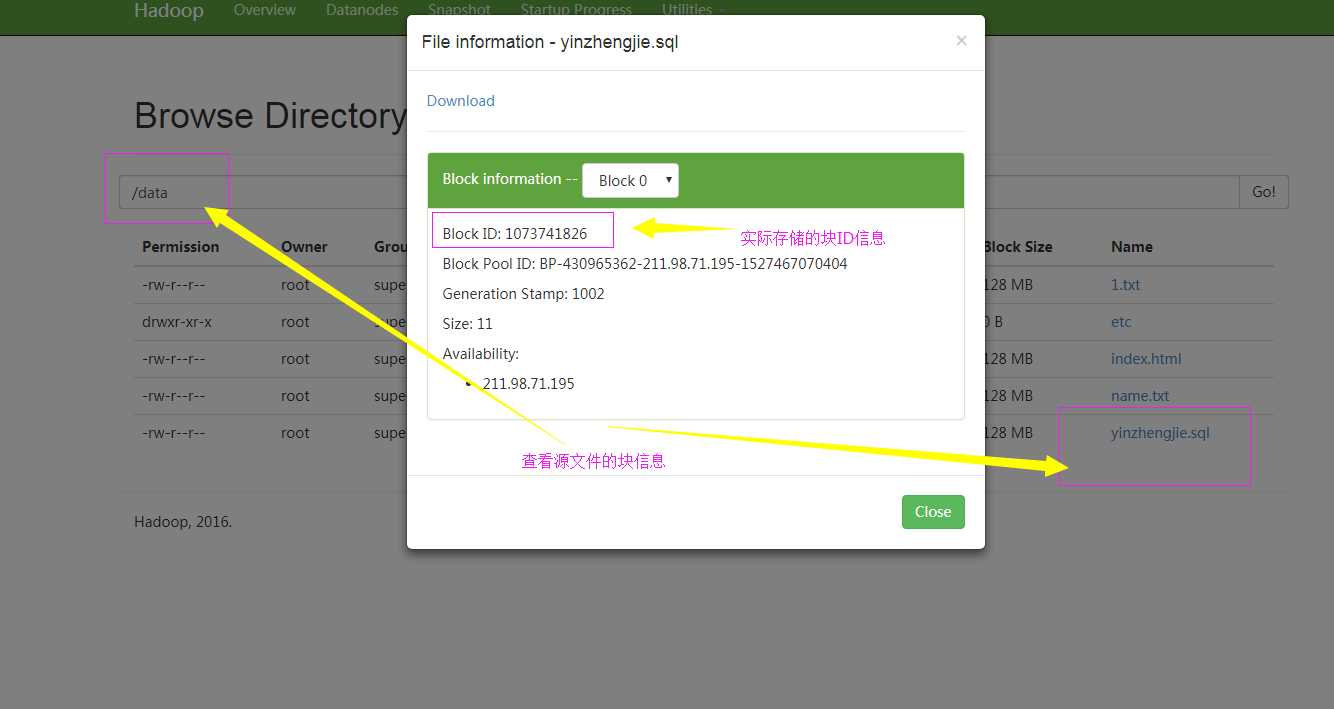Click the Block Size column header
Viewport: 1334px width, 709px height.
pos(1018,247)
